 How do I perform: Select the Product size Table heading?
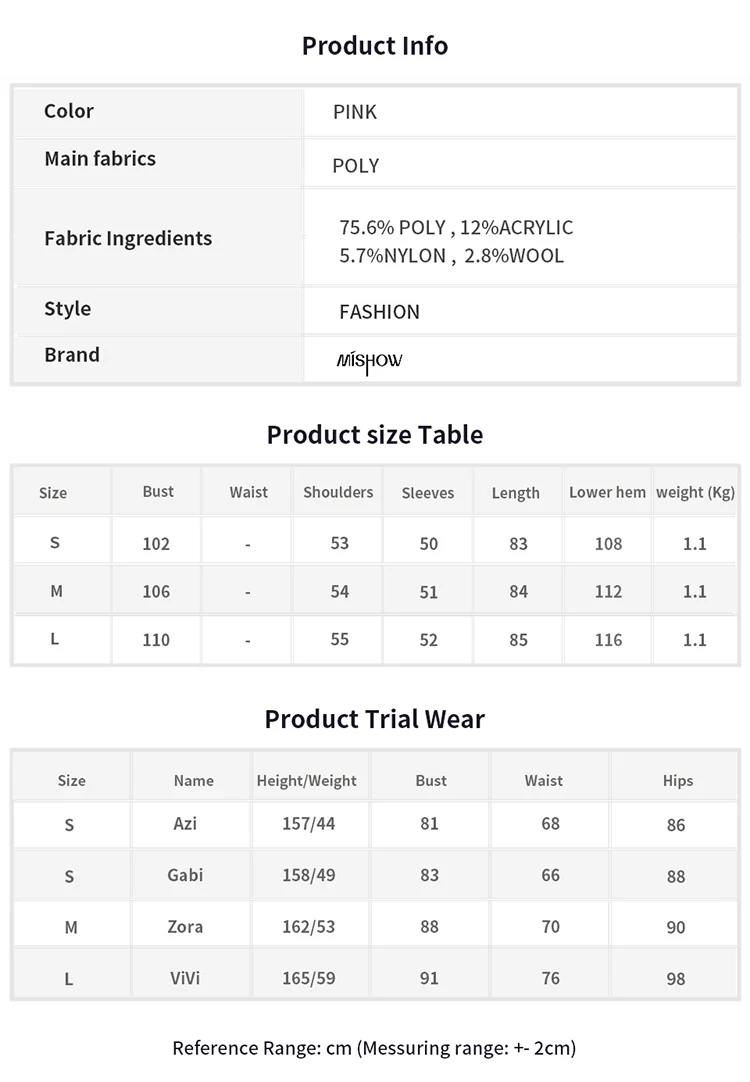[x=375, y=435]
